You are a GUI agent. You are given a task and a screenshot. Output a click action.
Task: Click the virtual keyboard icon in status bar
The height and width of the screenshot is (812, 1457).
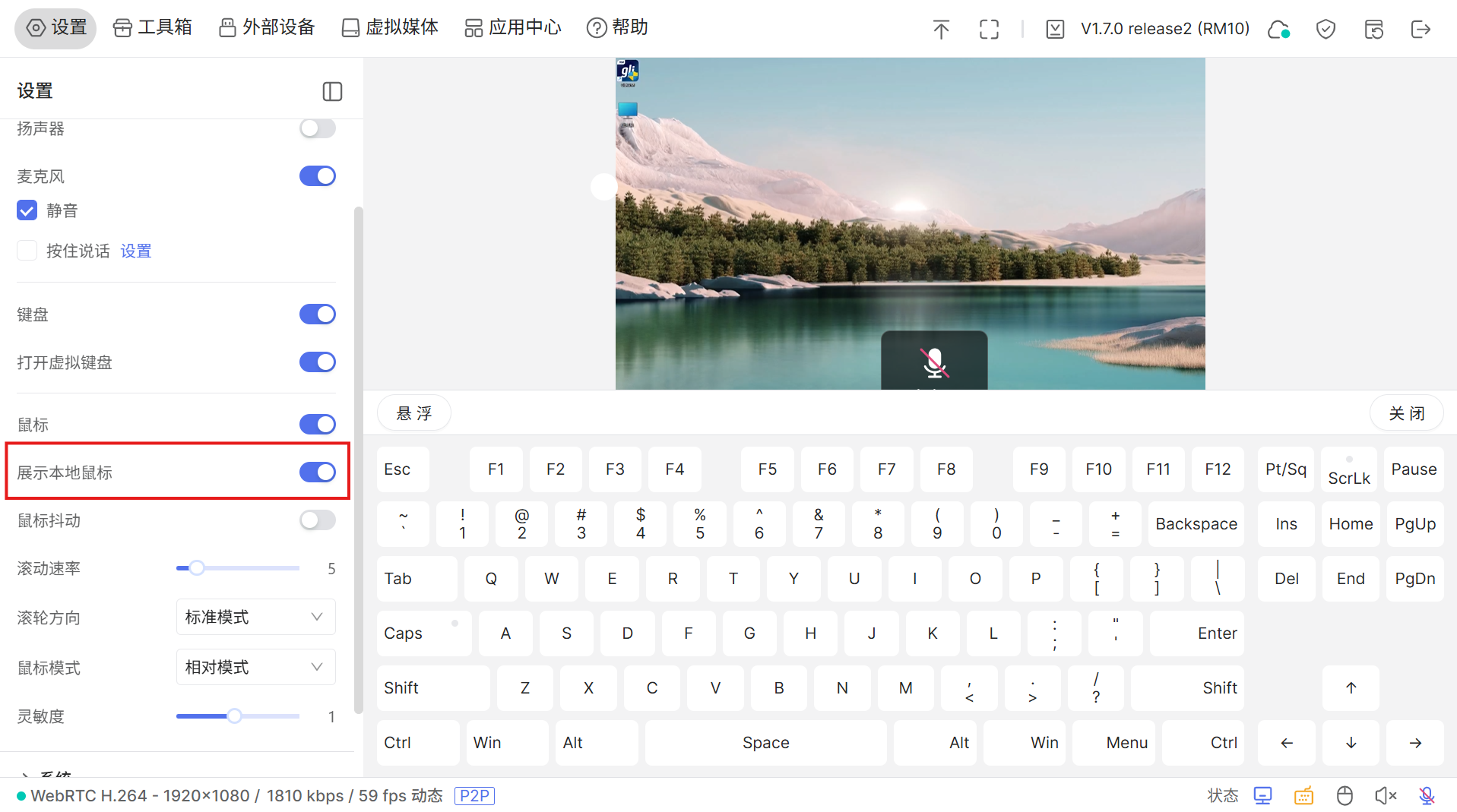pos(1303,795)
